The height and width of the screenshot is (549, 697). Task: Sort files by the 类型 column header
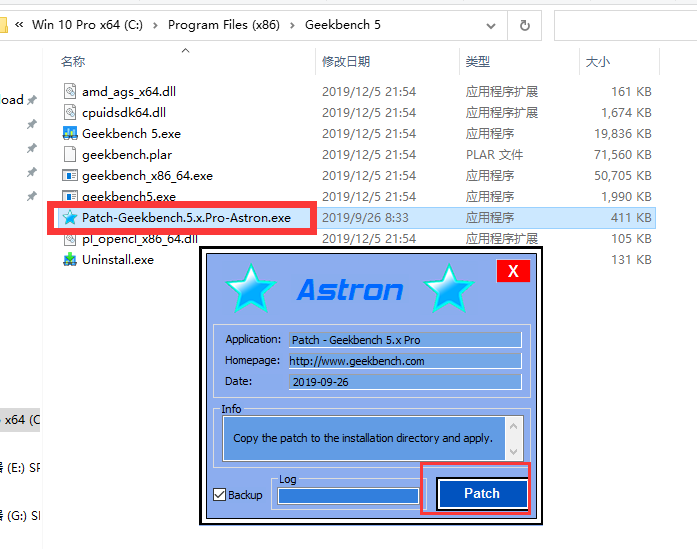point(478,61)
